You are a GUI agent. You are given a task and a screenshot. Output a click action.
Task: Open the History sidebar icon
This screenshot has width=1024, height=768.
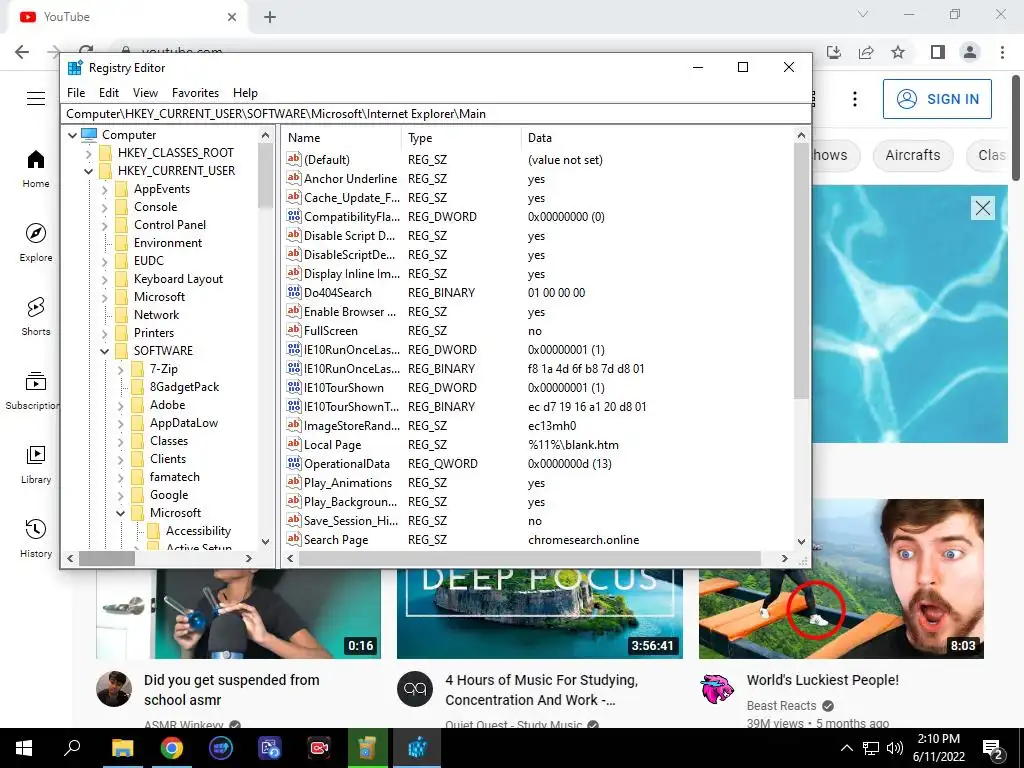35,529
